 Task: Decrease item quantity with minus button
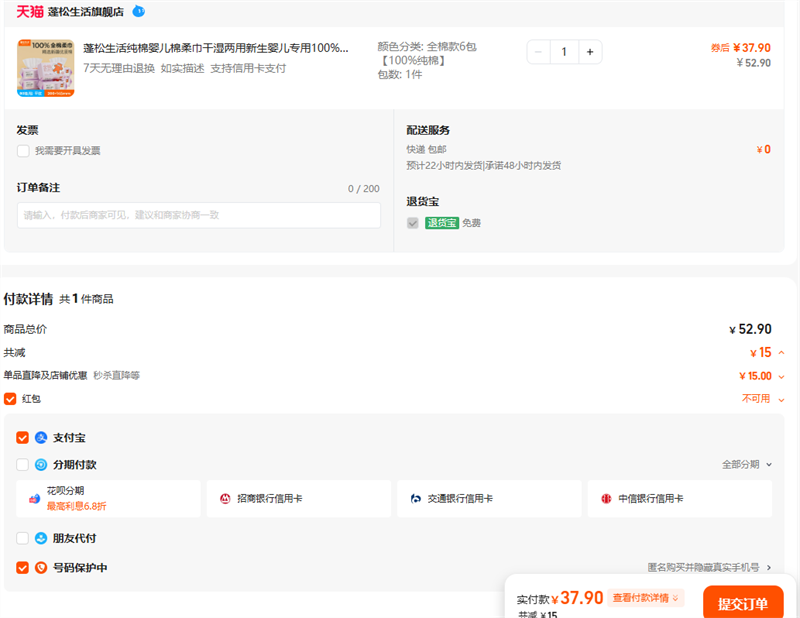tap(539, 52)
